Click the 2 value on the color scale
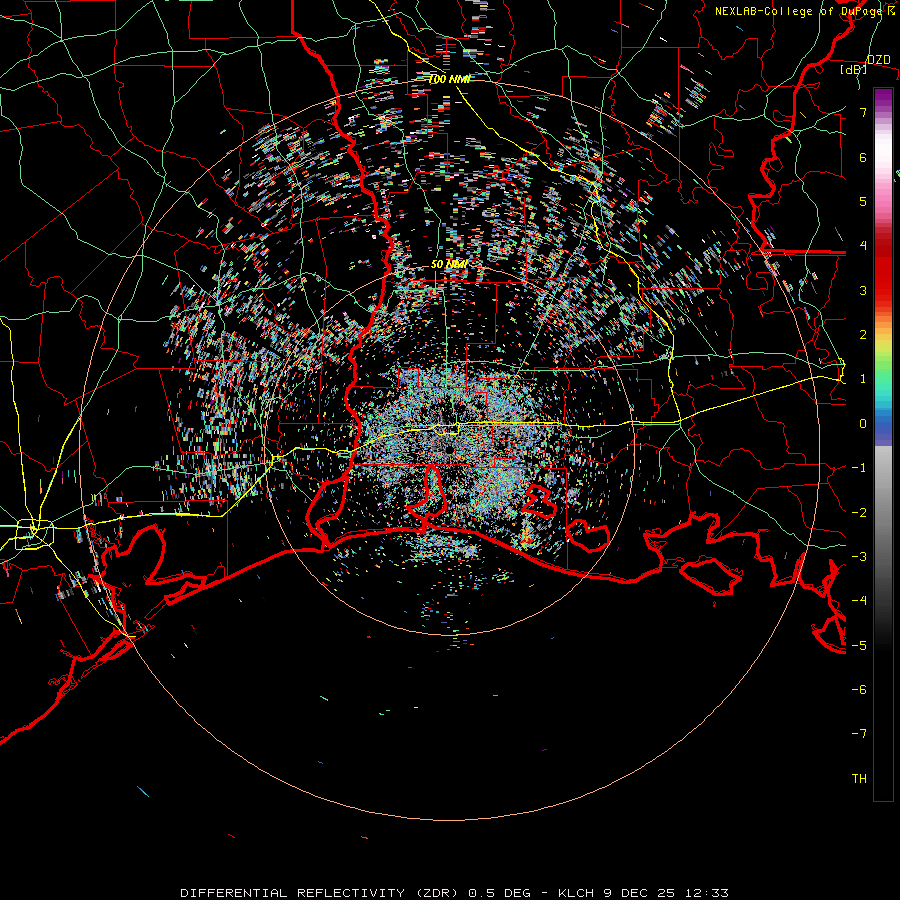Screen dimensions: 900x900 [x=863, y=335]
